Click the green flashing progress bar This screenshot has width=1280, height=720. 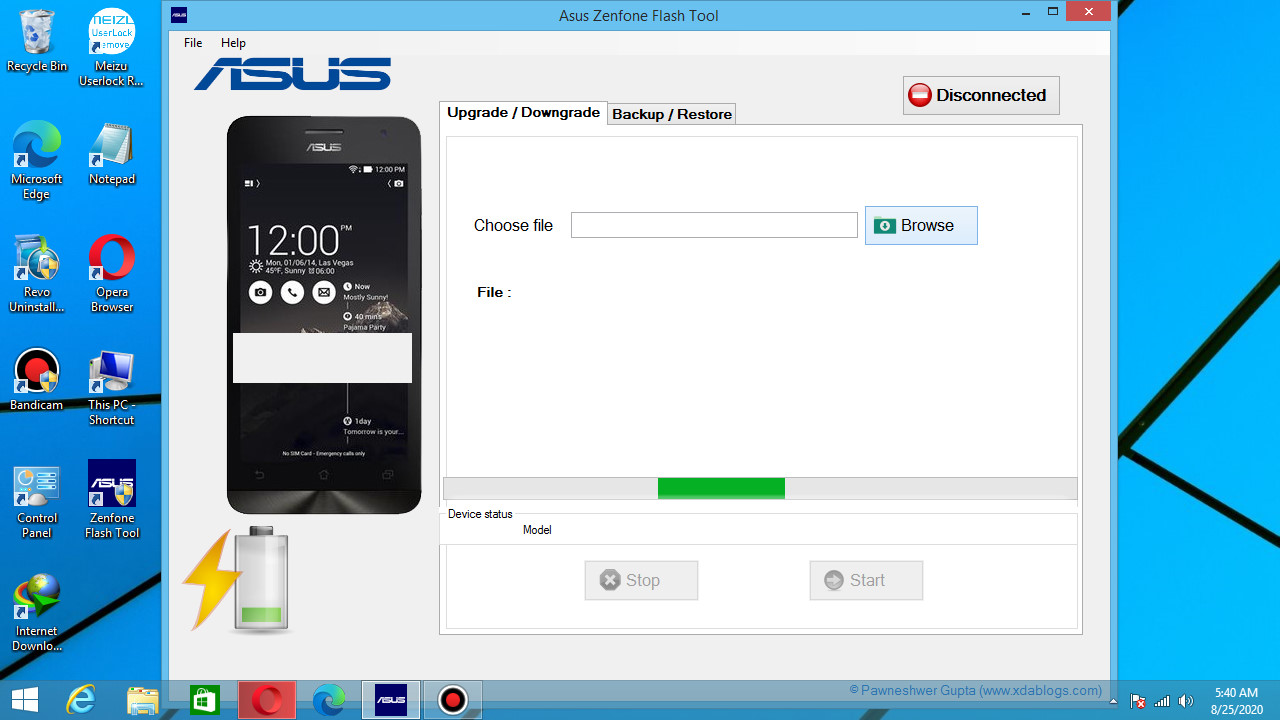721,488
